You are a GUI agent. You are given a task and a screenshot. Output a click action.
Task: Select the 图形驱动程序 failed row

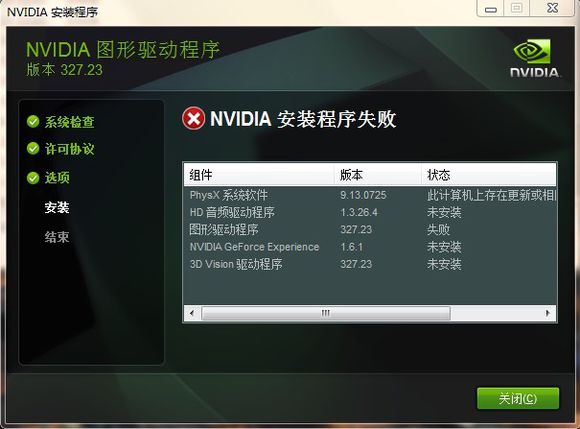point(370,230)
